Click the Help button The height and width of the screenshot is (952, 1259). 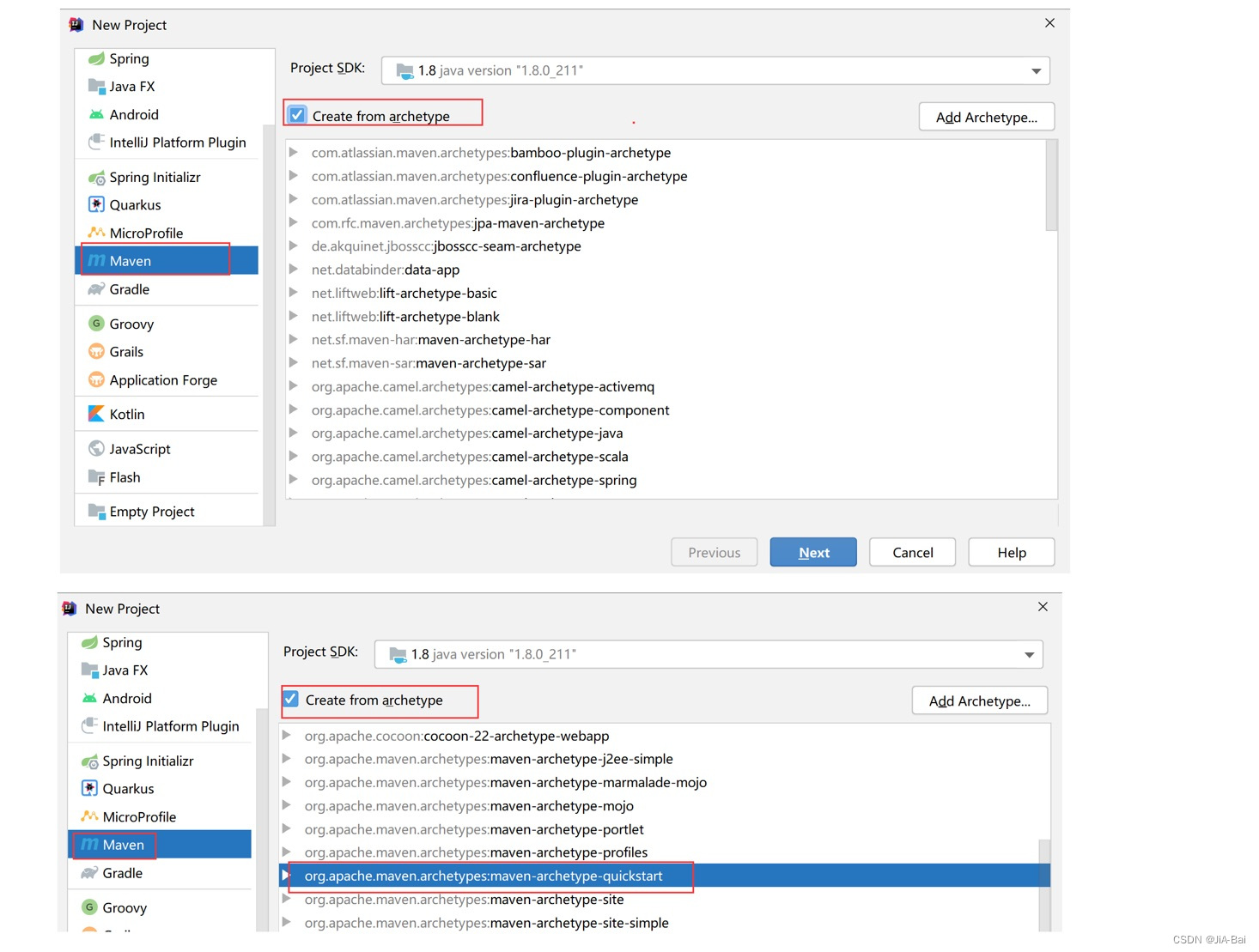pos(1011,552)
